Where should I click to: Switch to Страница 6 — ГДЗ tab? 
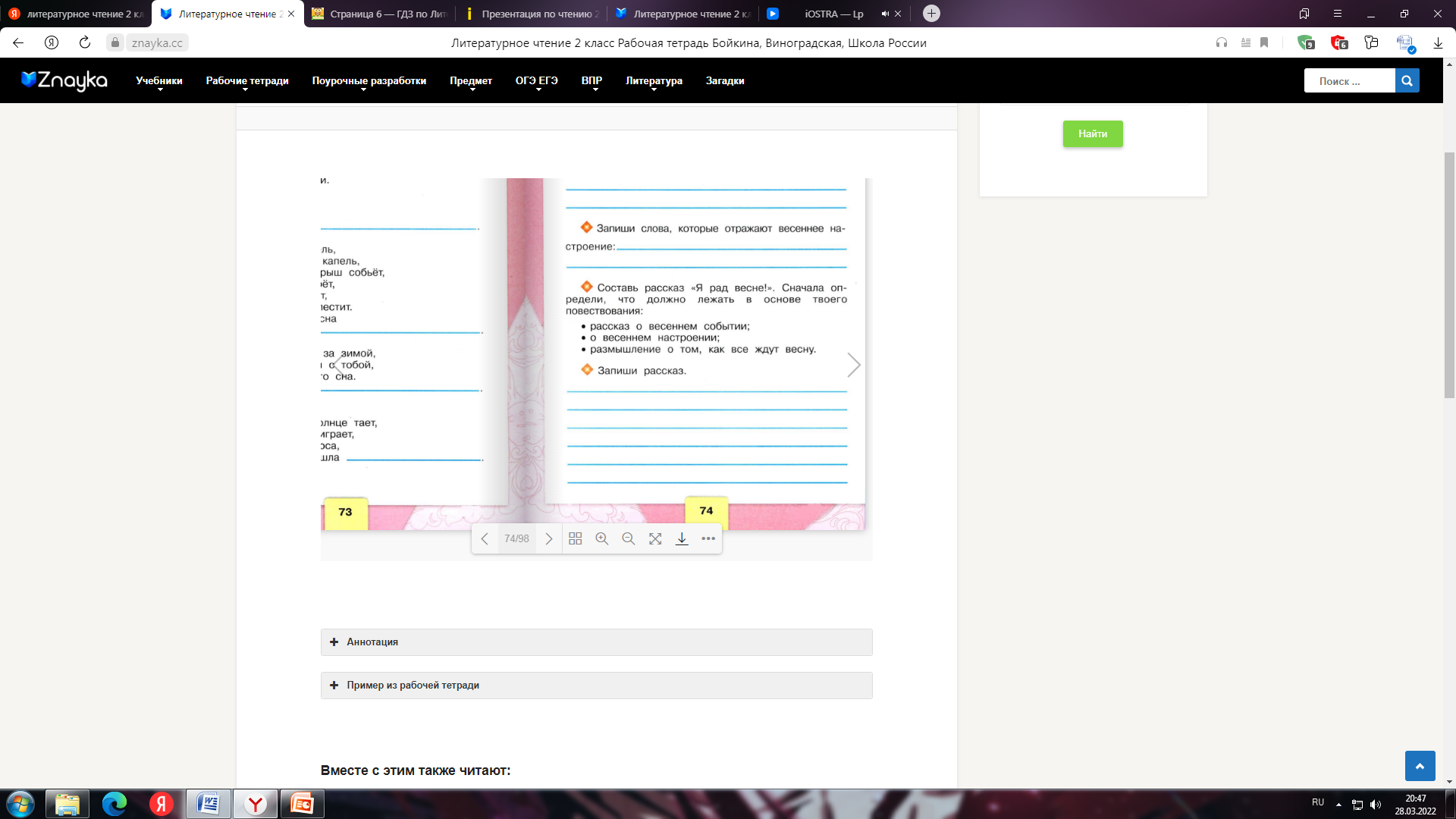[379, 14]
